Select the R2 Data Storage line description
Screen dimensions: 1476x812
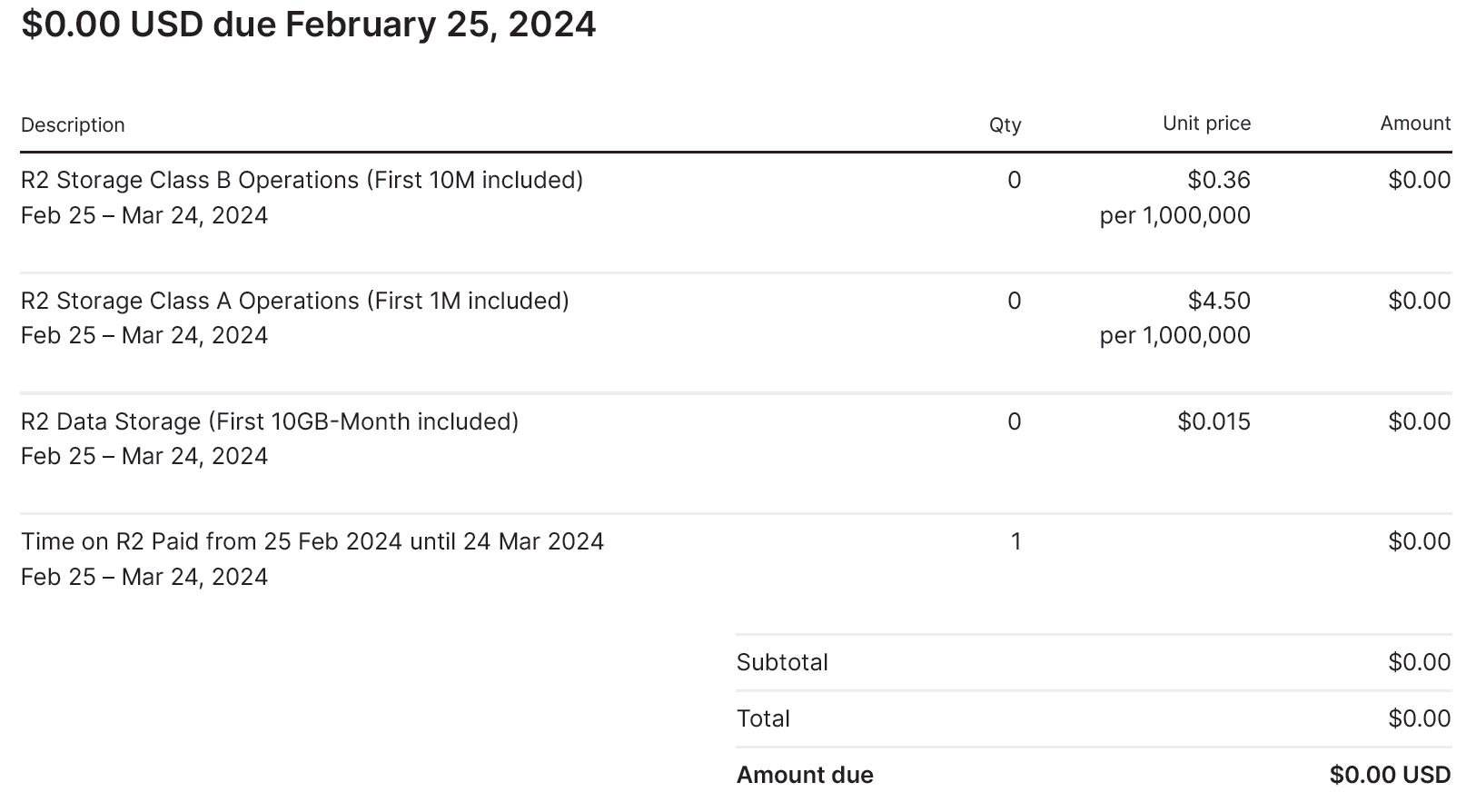(269, 421)
